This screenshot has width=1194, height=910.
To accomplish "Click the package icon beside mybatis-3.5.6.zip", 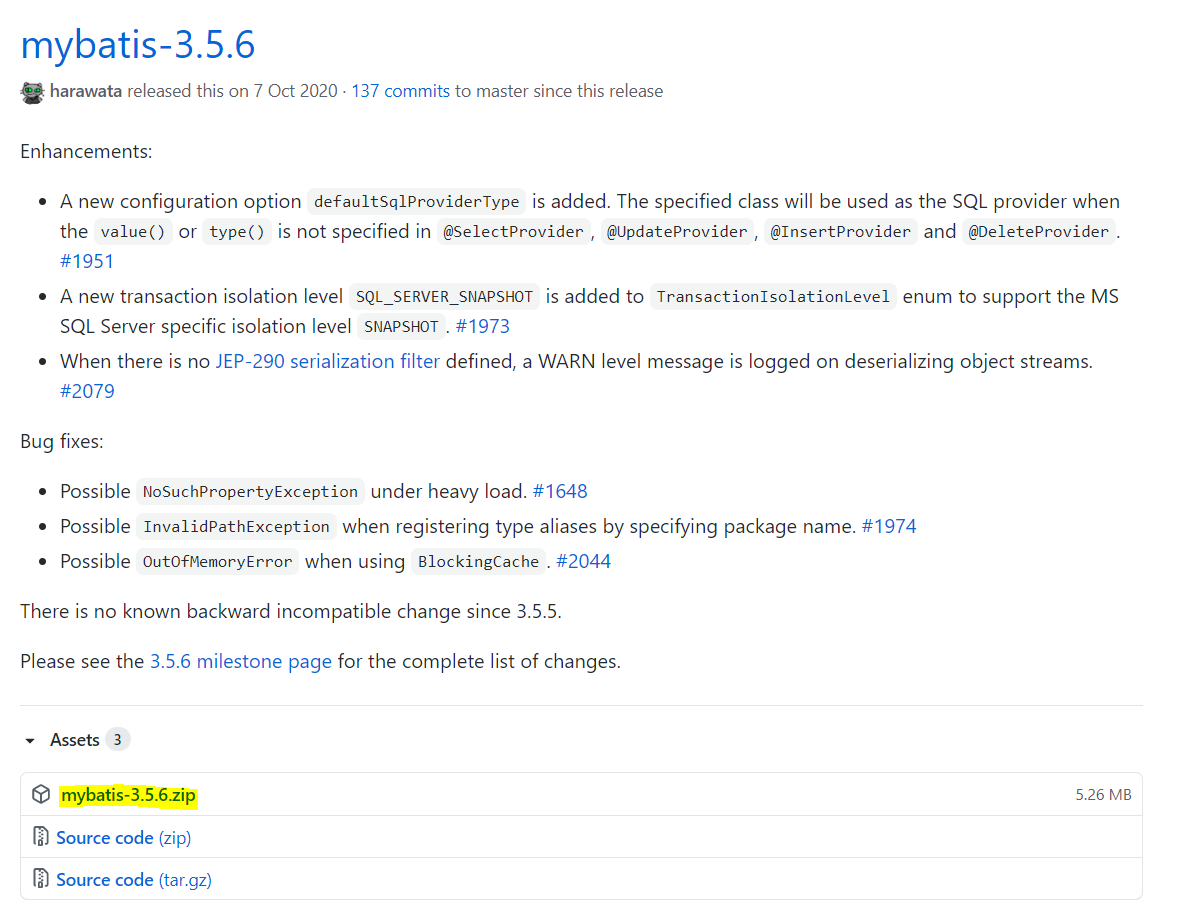I will tap(41, 794).
